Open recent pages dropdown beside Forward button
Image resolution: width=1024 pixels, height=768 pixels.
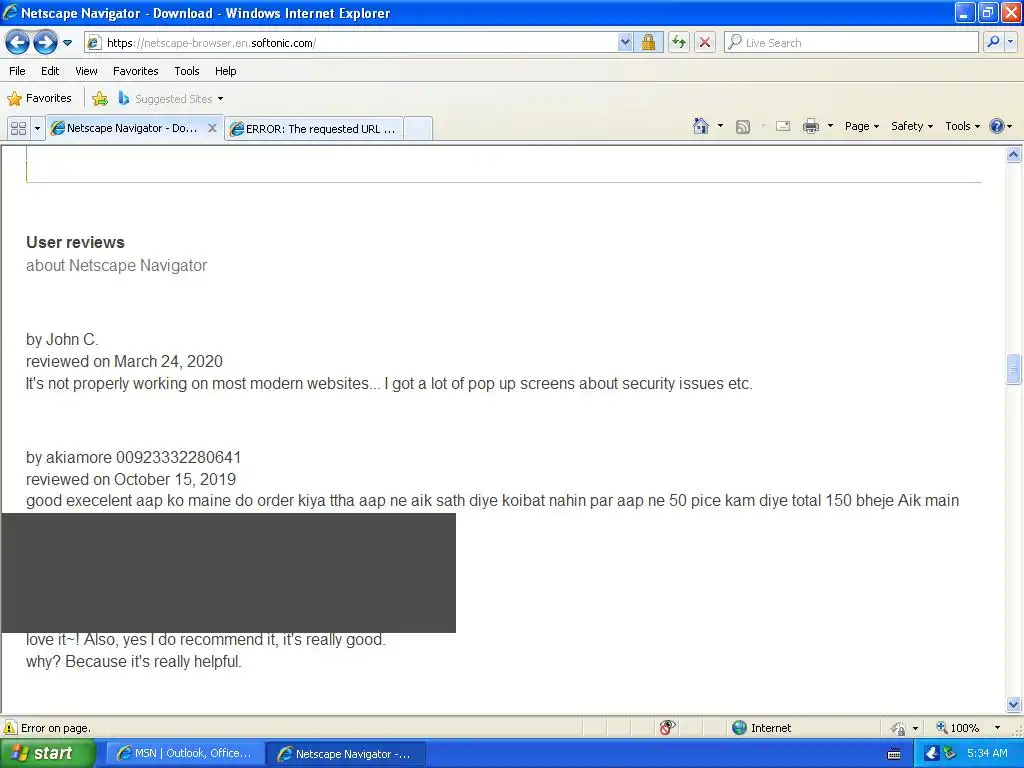[x=67, y=43]
